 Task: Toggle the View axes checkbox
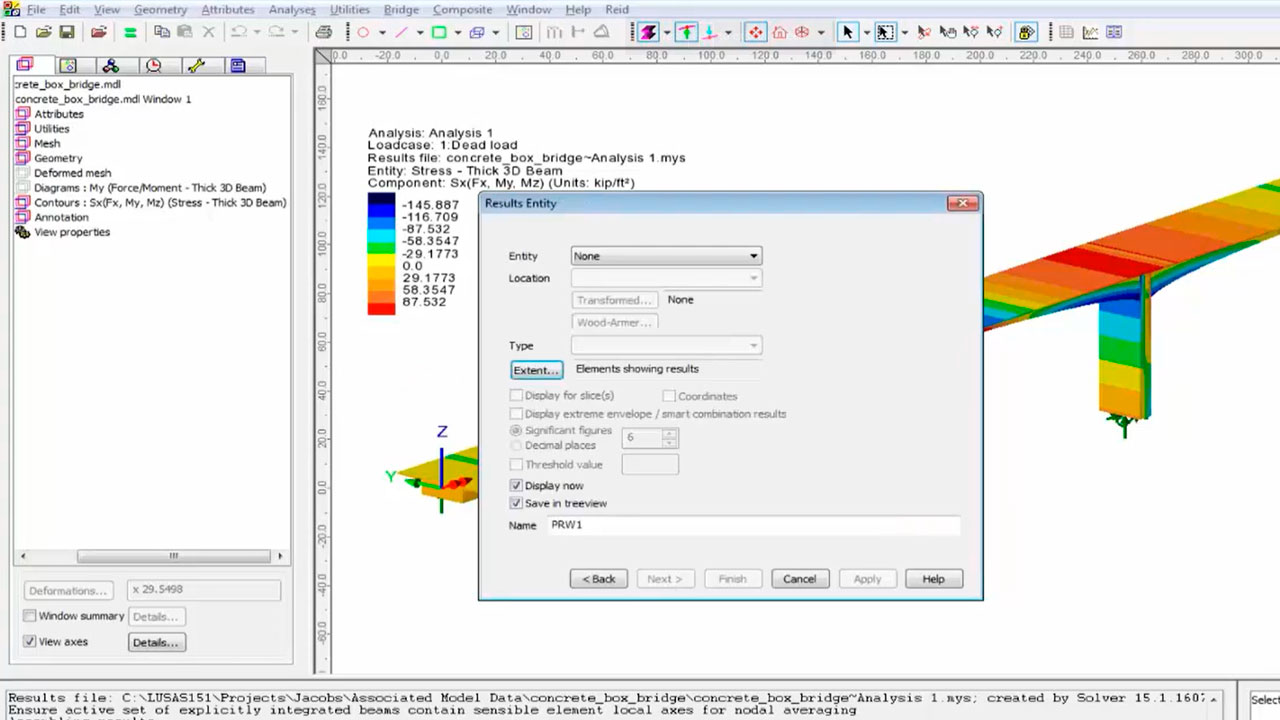pos(29,641)
